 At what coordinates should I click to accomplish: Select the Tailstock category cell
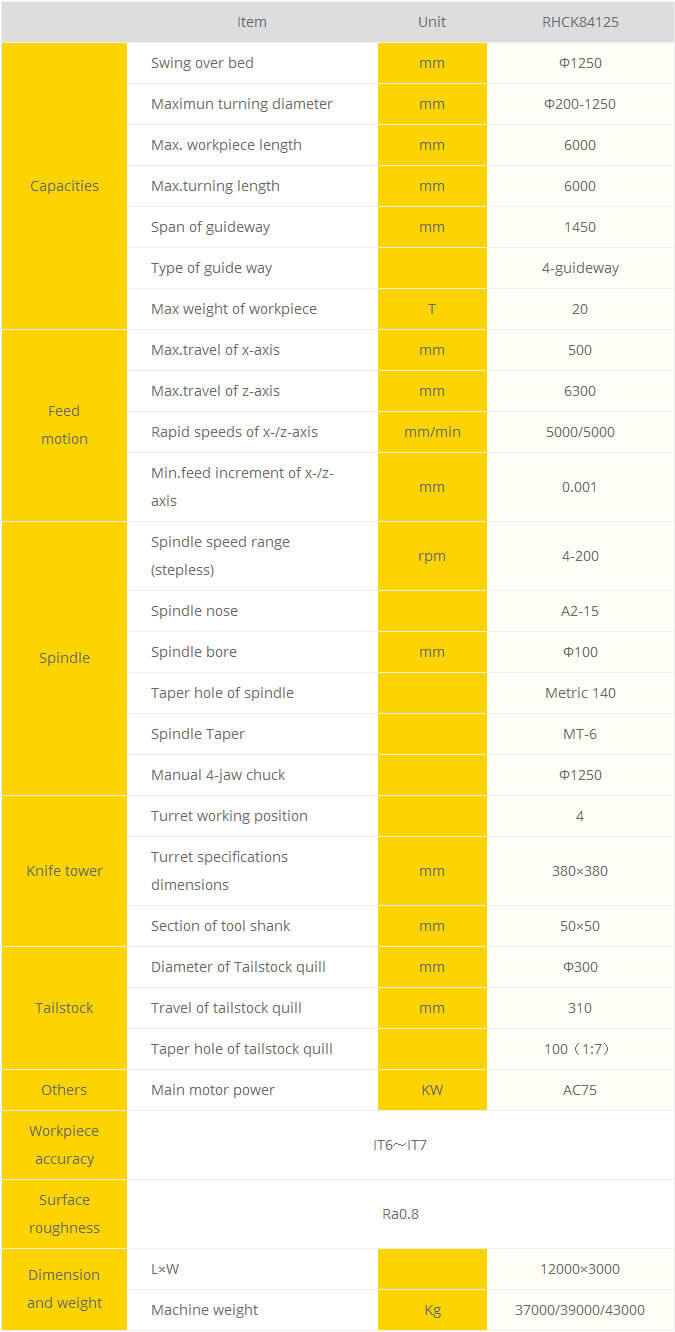(x=64, y=1008)
